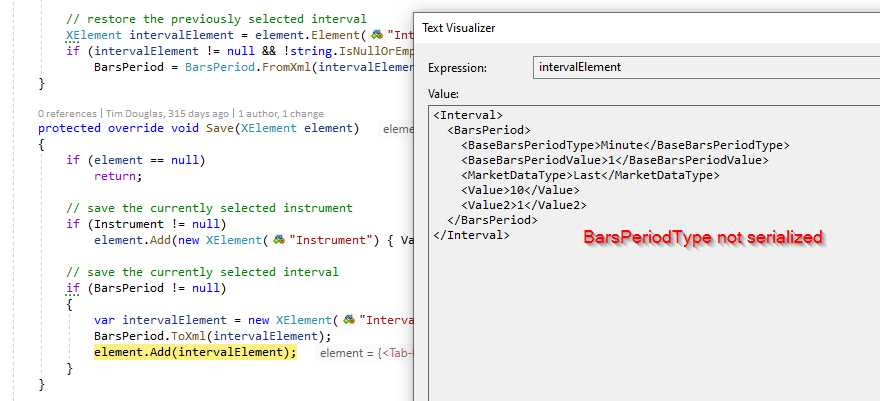Image resolution: width=880 pixels, height=401 pixels.
Task: Click the highlighted element.Add(intervalElement); line
Action: [x=195, y=352]
